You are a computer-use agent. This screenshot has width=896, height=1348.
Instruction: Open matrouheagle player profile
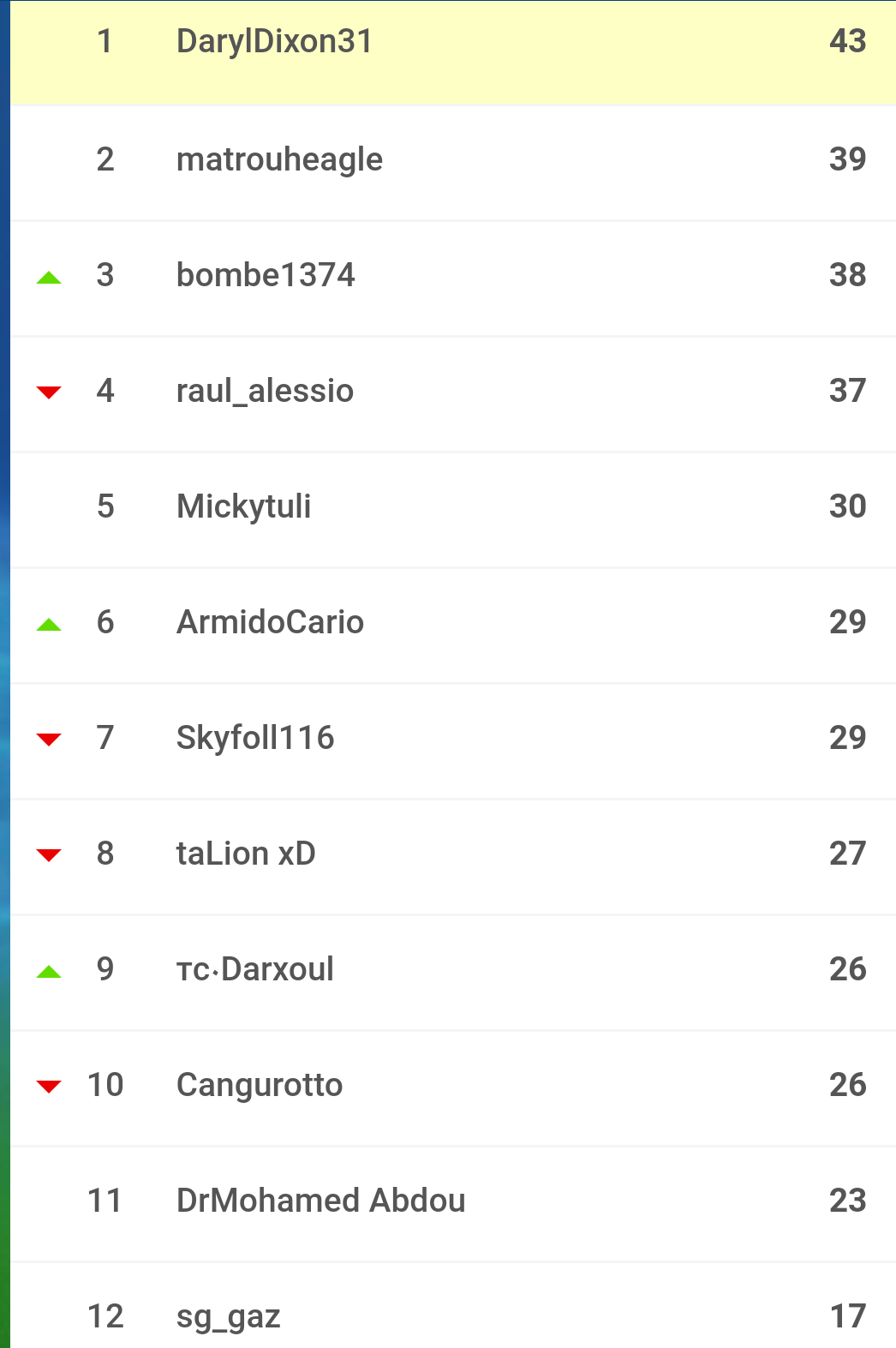click(279, 160)
